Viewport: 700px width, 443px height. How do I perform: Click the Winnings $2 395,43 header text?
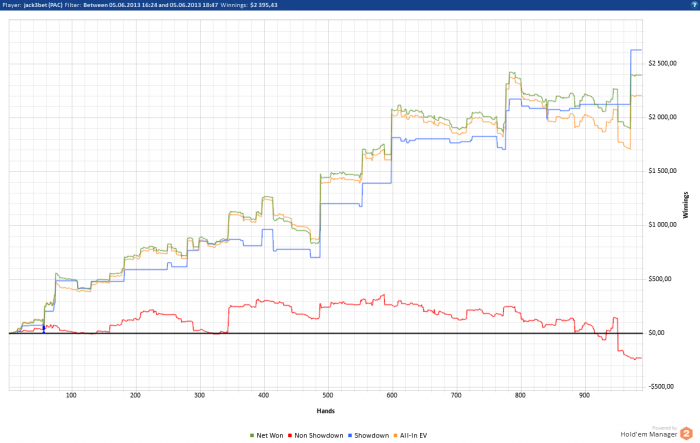249,5
